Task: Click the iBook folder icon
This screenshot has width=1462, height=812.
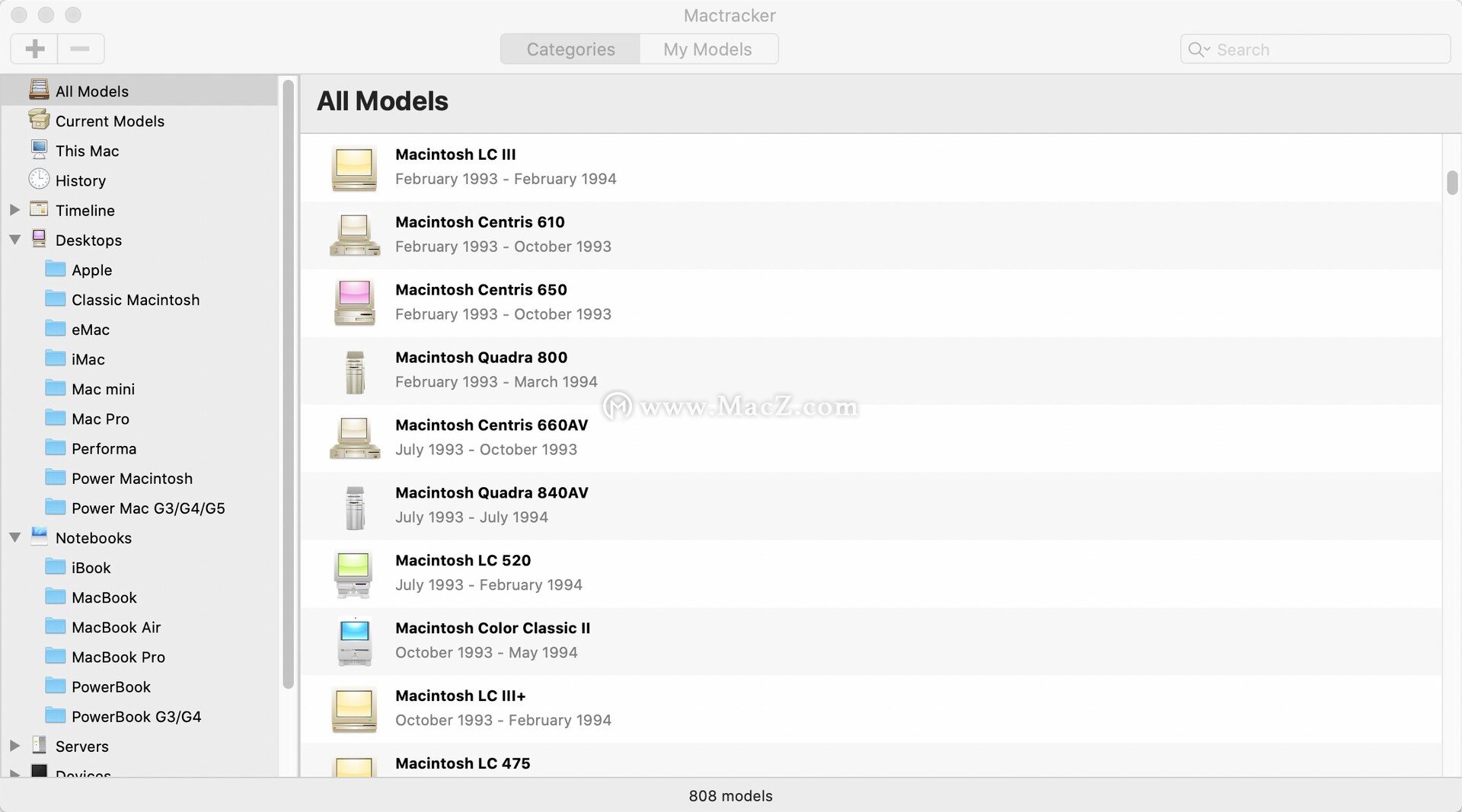Action: point(55,566)
